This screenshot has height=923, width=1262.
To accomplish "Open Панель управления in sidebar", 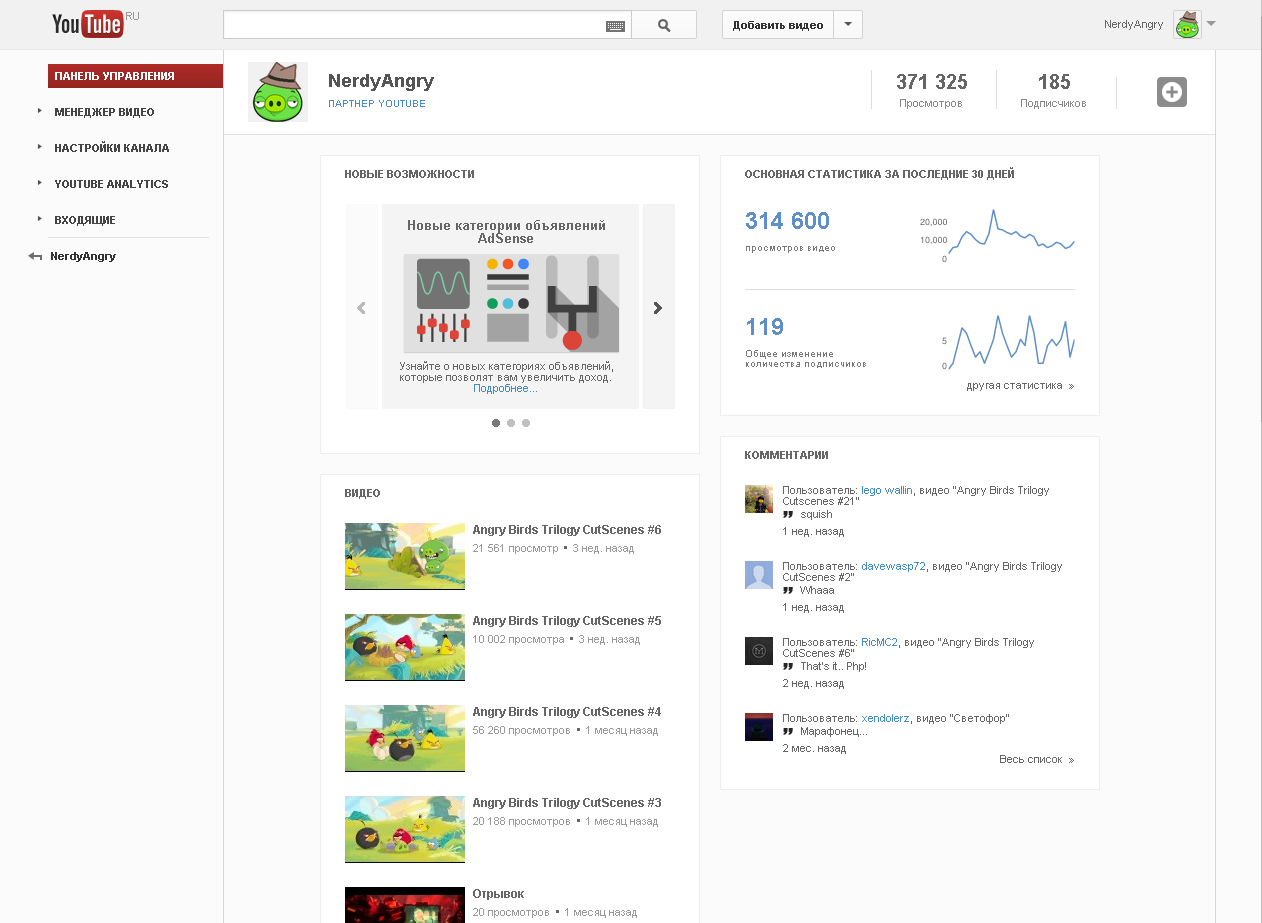I will [135, 76].
